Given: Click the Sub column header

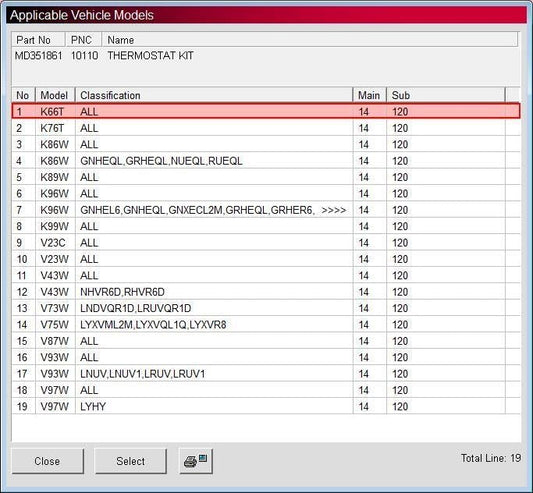Looking at the screenshot, I should coord(446,95).
